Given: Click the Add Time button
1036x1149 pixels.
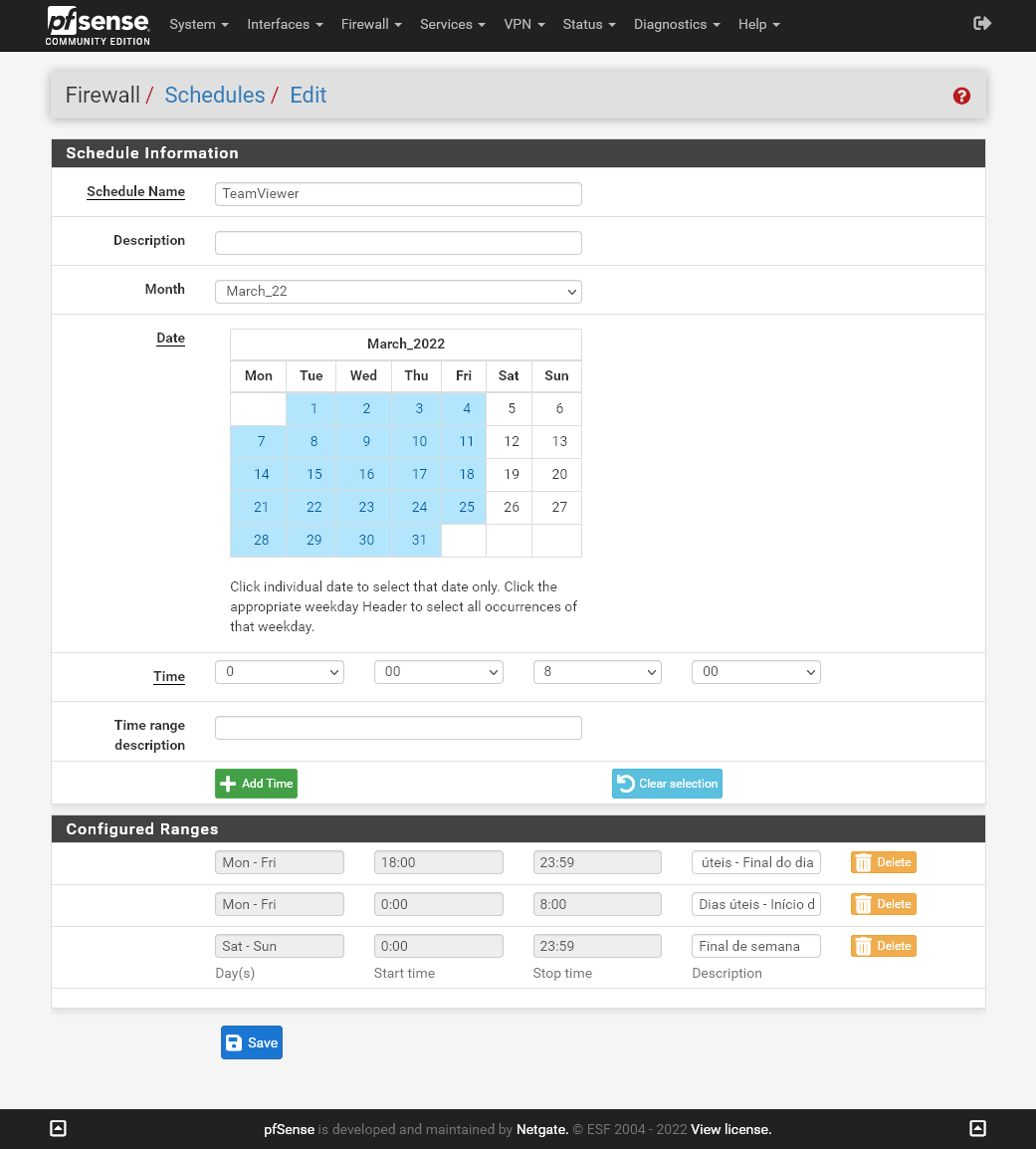Looking at the screenshot, I should coord(256,784).
